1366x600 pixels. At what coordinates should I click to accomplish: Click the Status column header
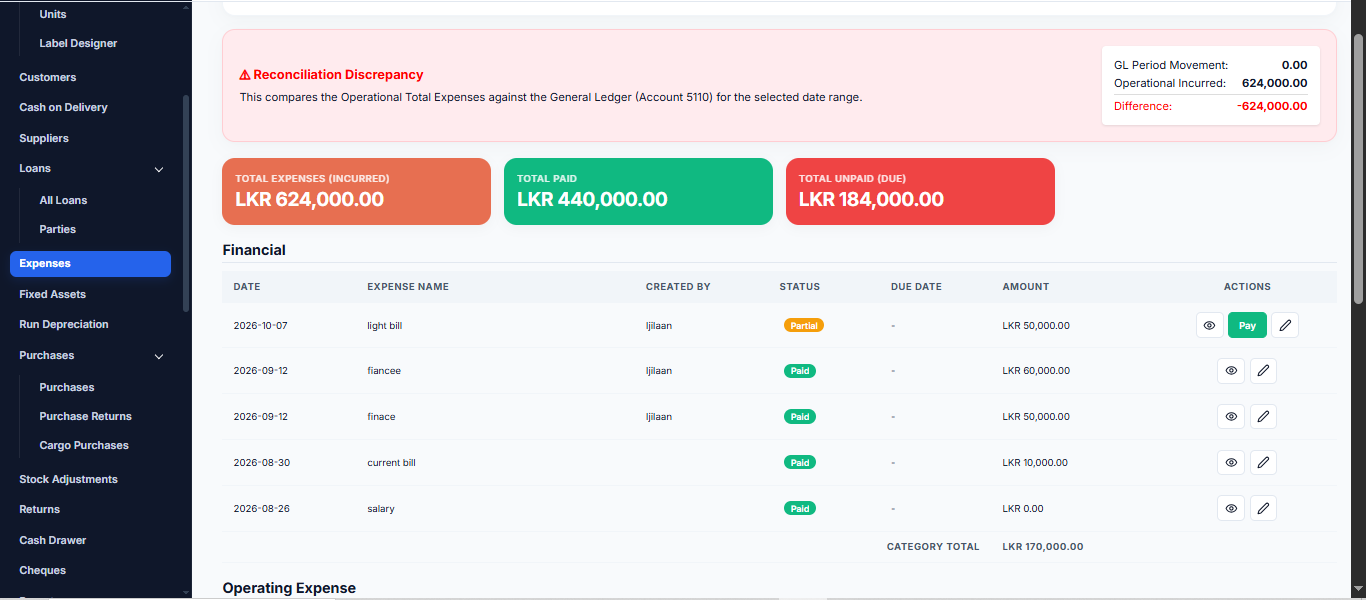click(800, 287)
